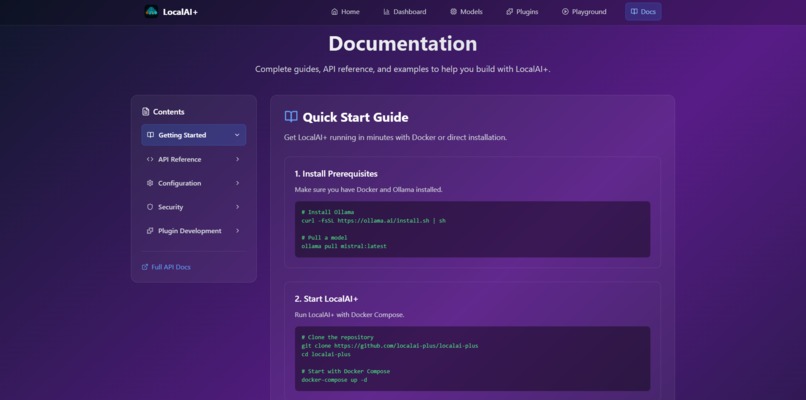
Task: Open the Security section
Action: 194,207
